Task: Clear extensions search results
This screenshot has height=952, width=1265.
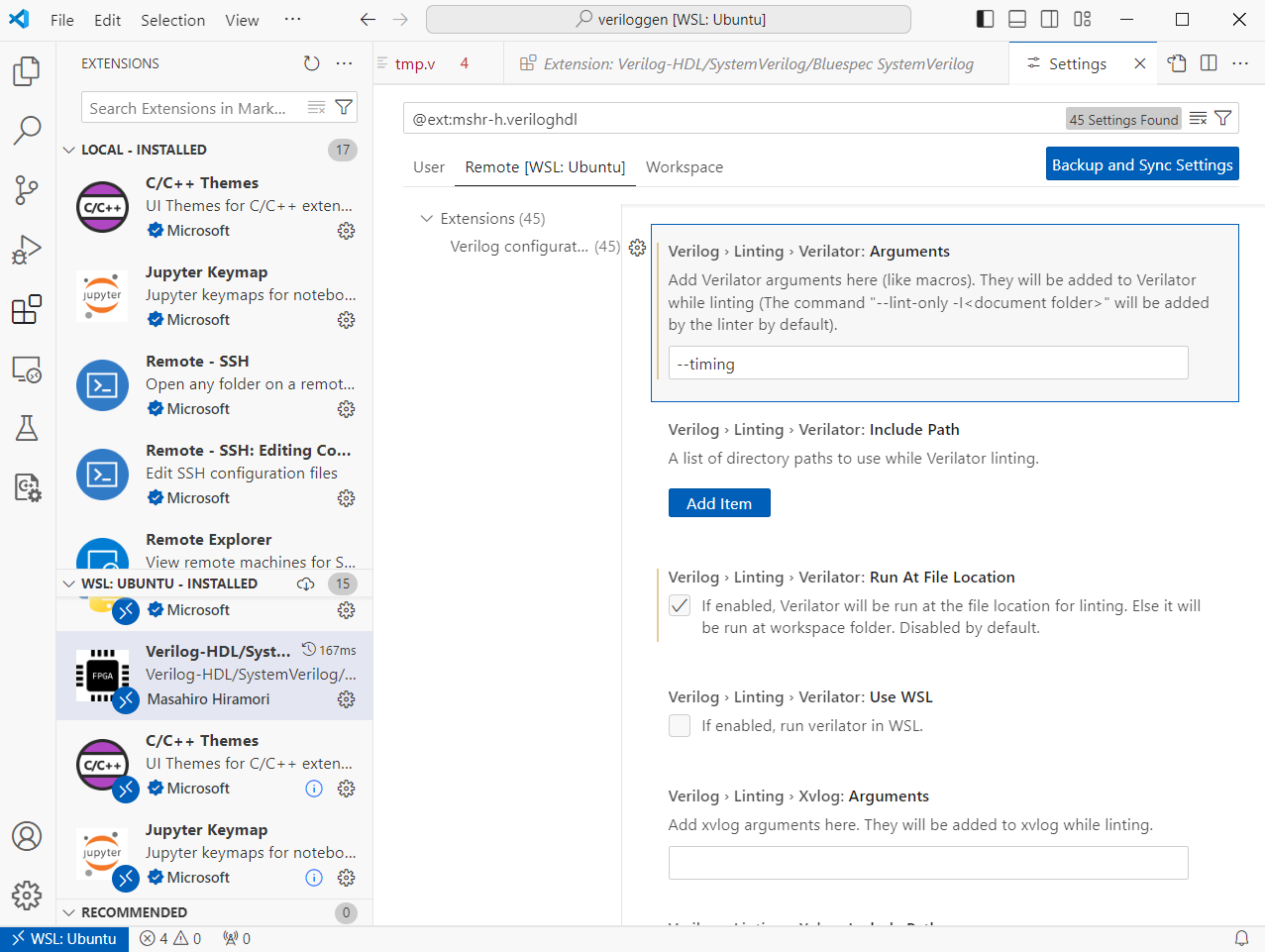Action: click(317, 108)
